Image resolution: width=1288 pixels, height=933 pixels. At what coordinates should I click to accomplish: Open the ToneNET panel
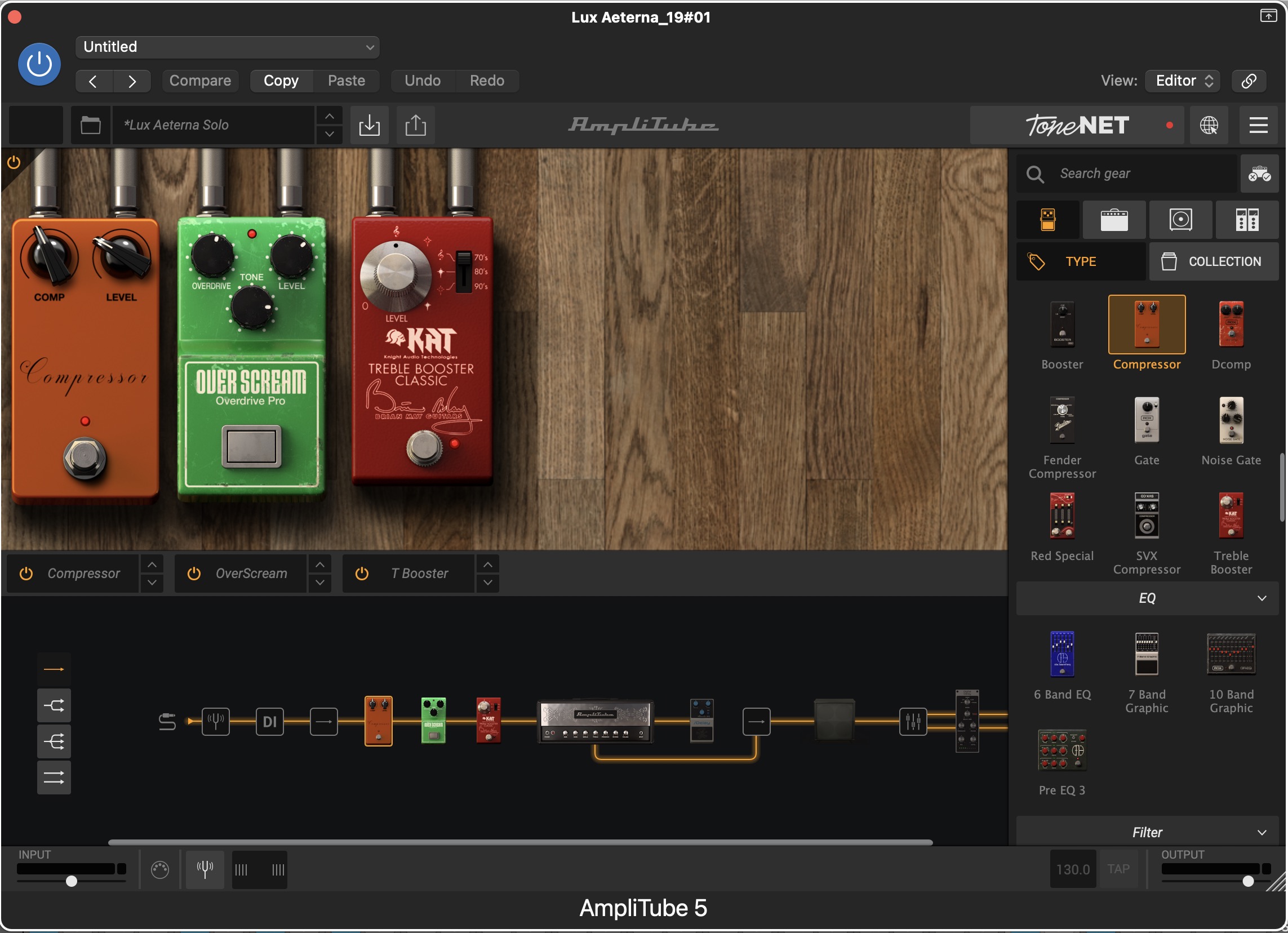click(1077, 125)
